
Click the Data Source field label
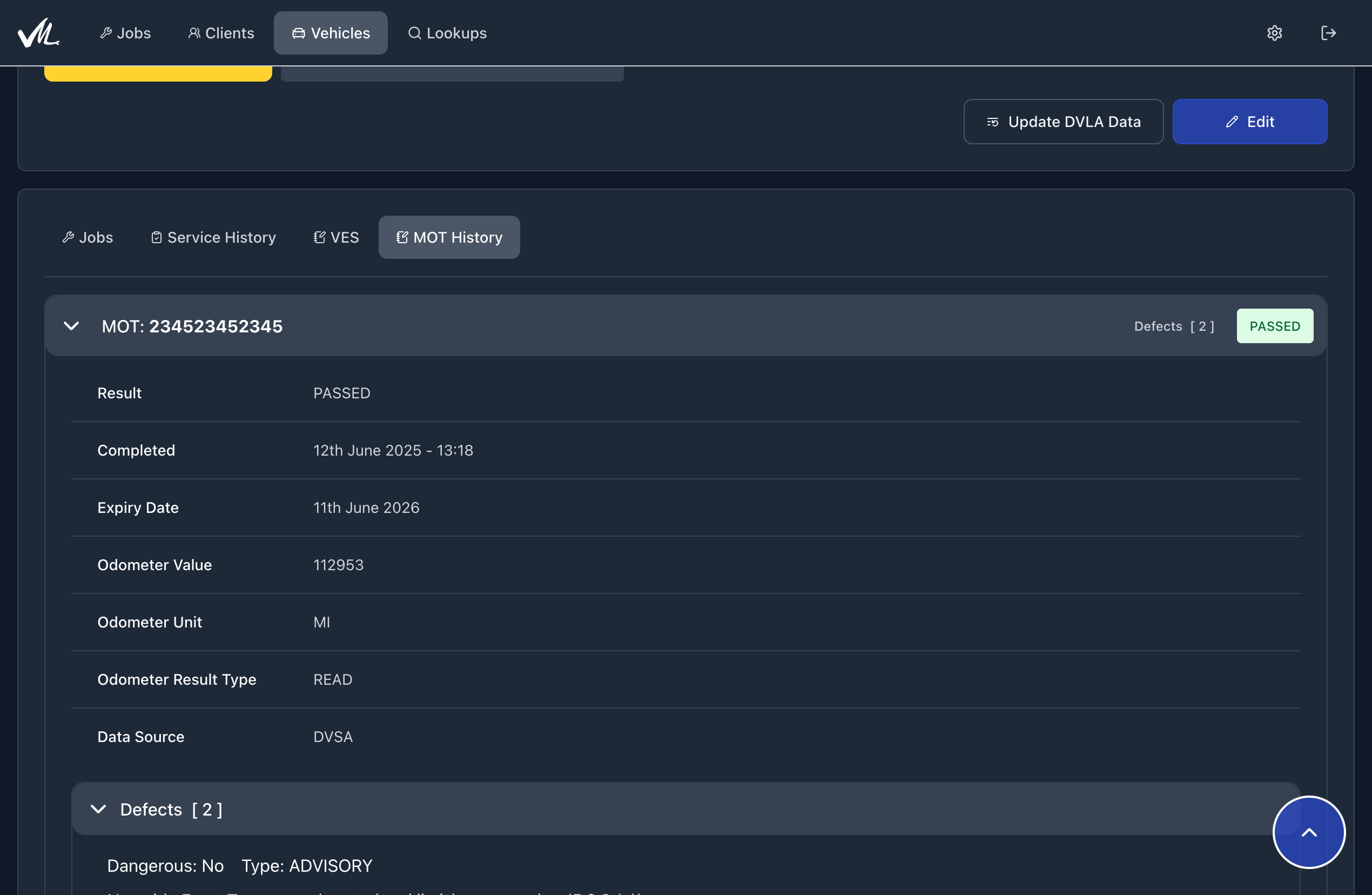click(x=140, y=737)
